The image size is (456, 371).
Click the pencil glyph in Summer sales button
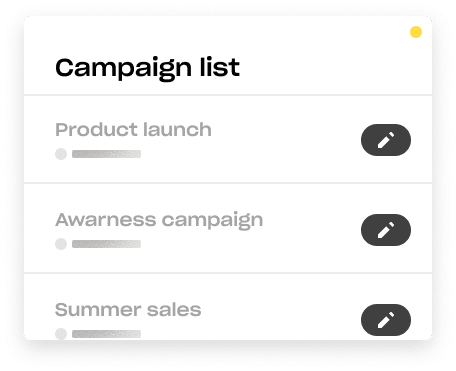[386, 320]
